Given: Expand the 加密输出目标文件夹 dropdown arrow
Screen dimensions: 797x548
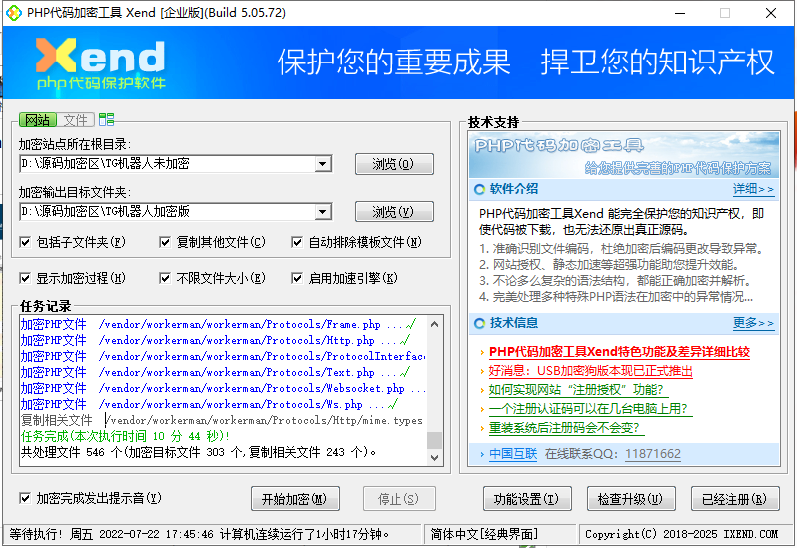Looking at the screenshot, I should pyautogui.click(x=323, y=212).
